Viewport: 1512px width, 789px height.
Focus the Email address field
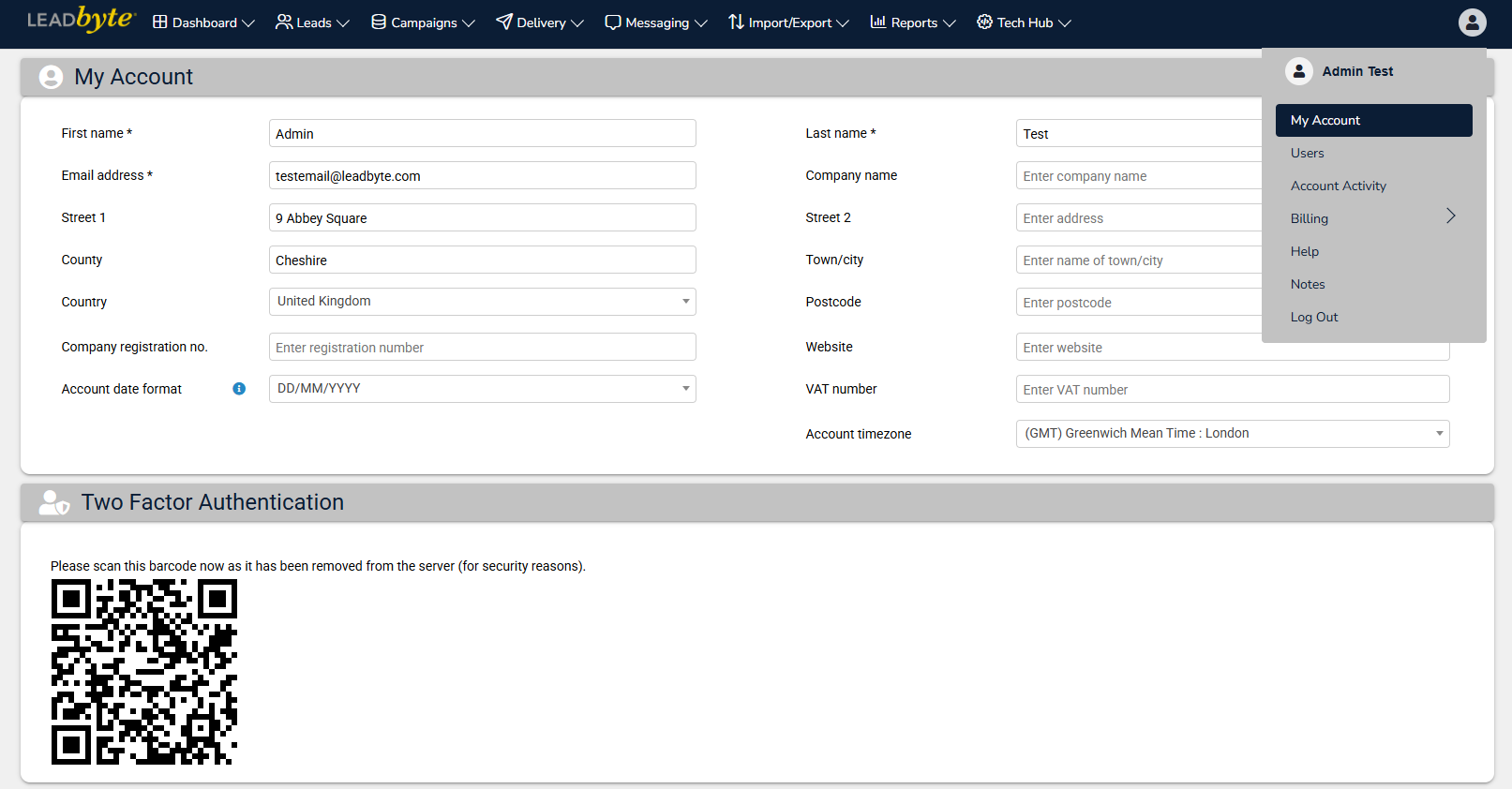click(483, 175)
